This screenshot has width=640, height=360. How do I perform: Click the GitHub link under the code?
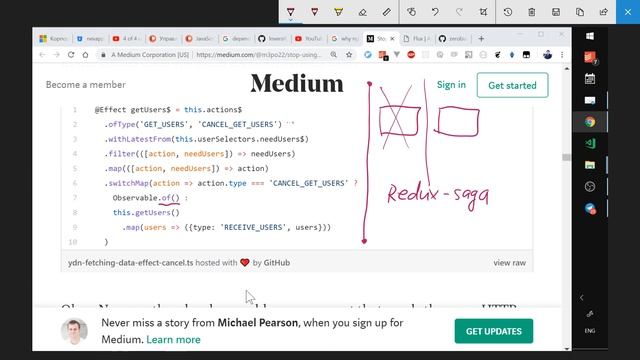pos(277,263)
